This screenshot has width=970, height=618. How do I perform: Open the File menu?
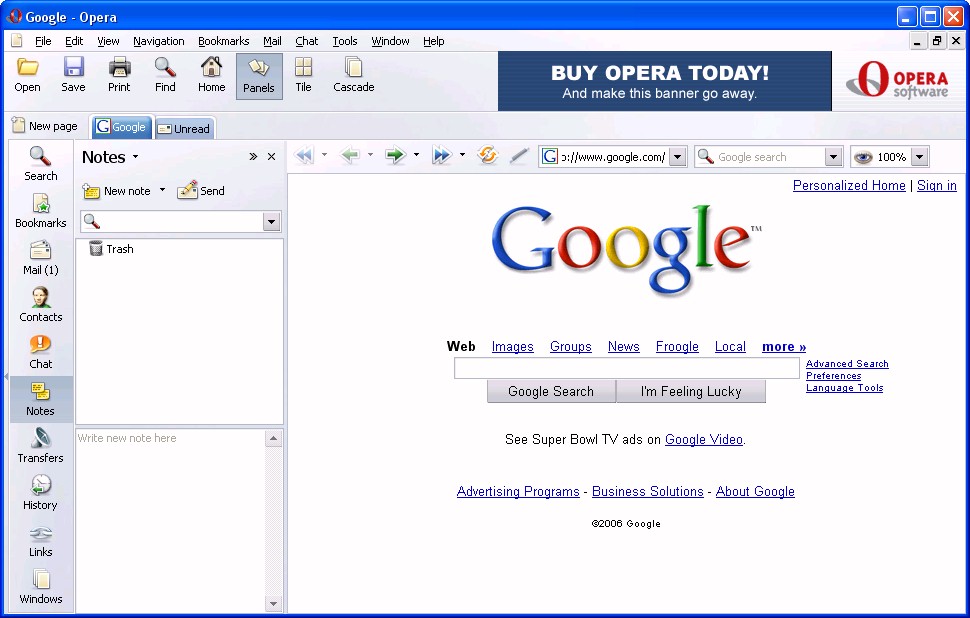pos(43,41)
